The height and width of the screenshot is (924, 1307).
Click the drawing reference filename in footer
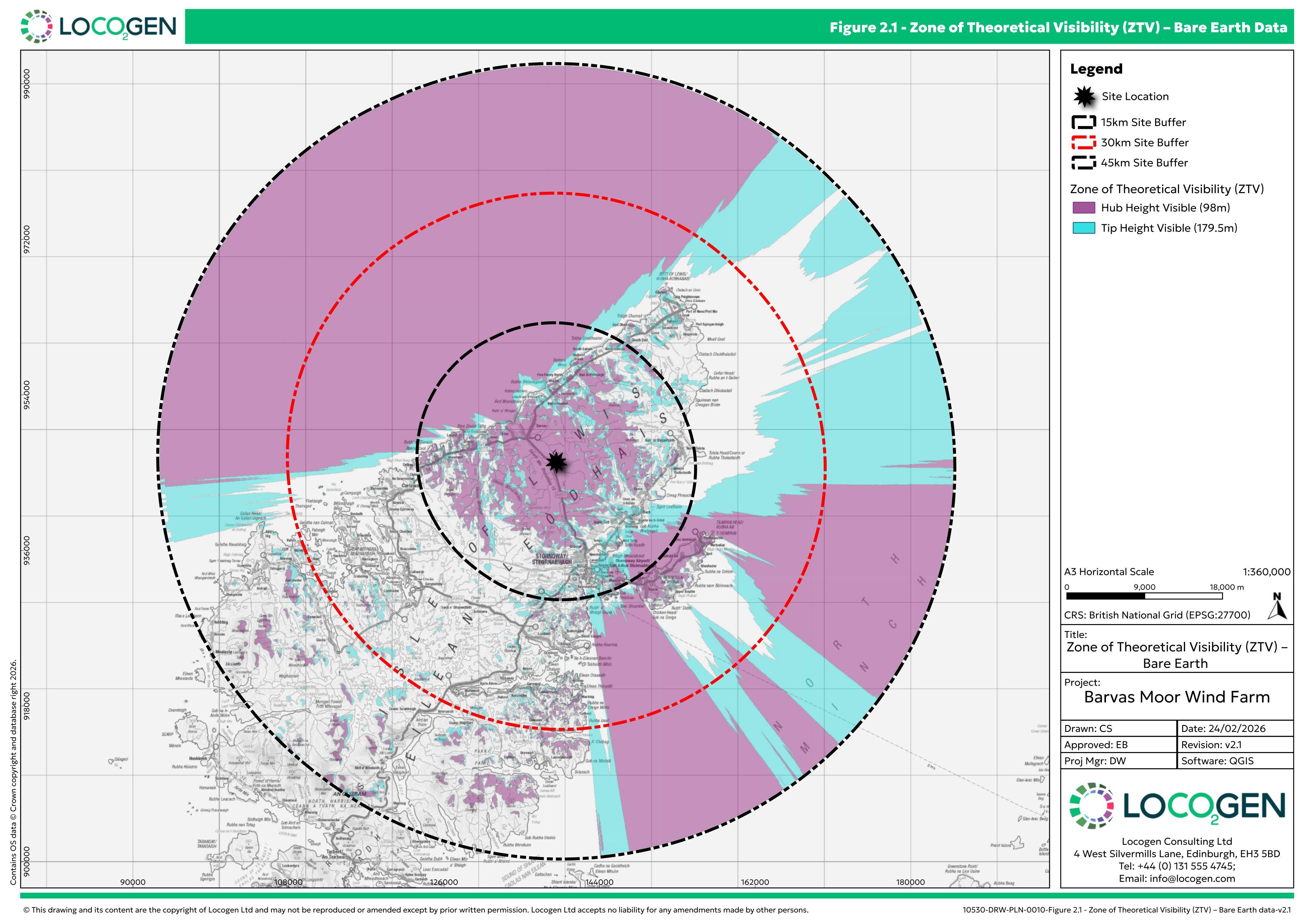(x=1126, y=910)
